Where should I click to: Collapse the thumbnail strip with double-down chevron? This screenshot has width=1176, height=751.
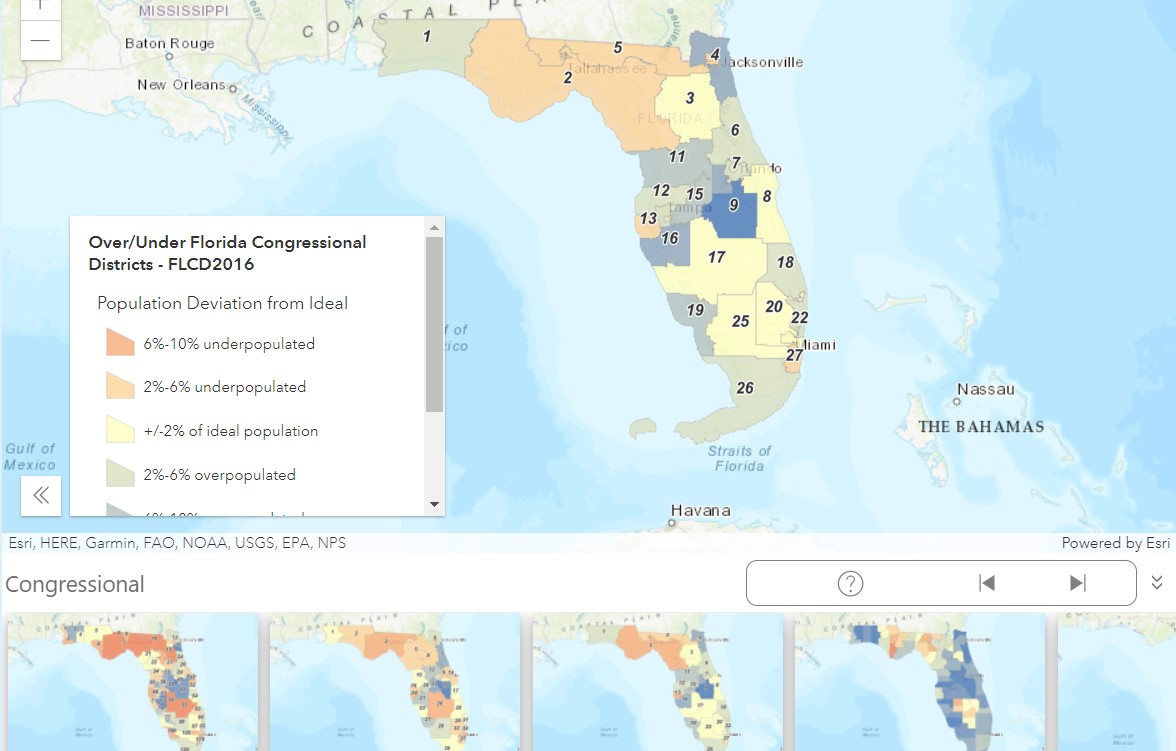coord(1156,582)
